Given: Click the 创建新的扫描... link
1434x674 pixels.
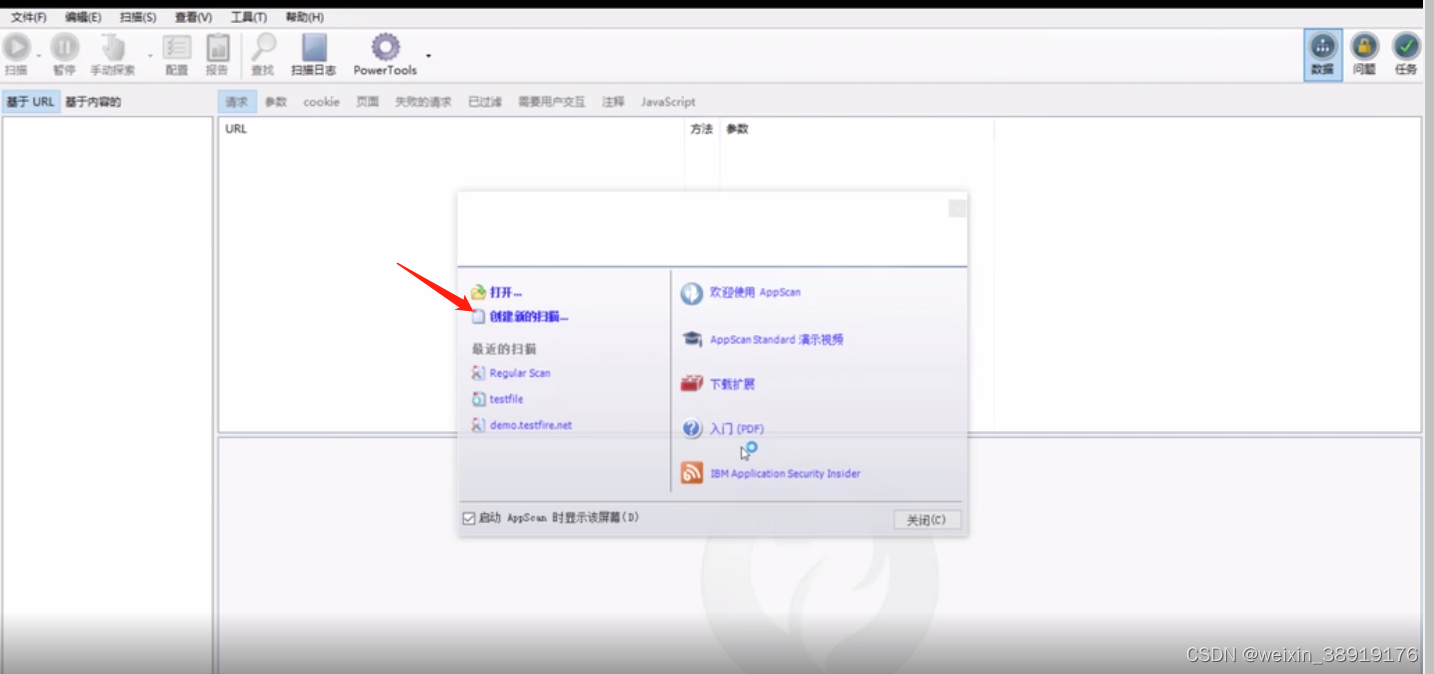Looking at the screenshot, I should pos(529,316).
